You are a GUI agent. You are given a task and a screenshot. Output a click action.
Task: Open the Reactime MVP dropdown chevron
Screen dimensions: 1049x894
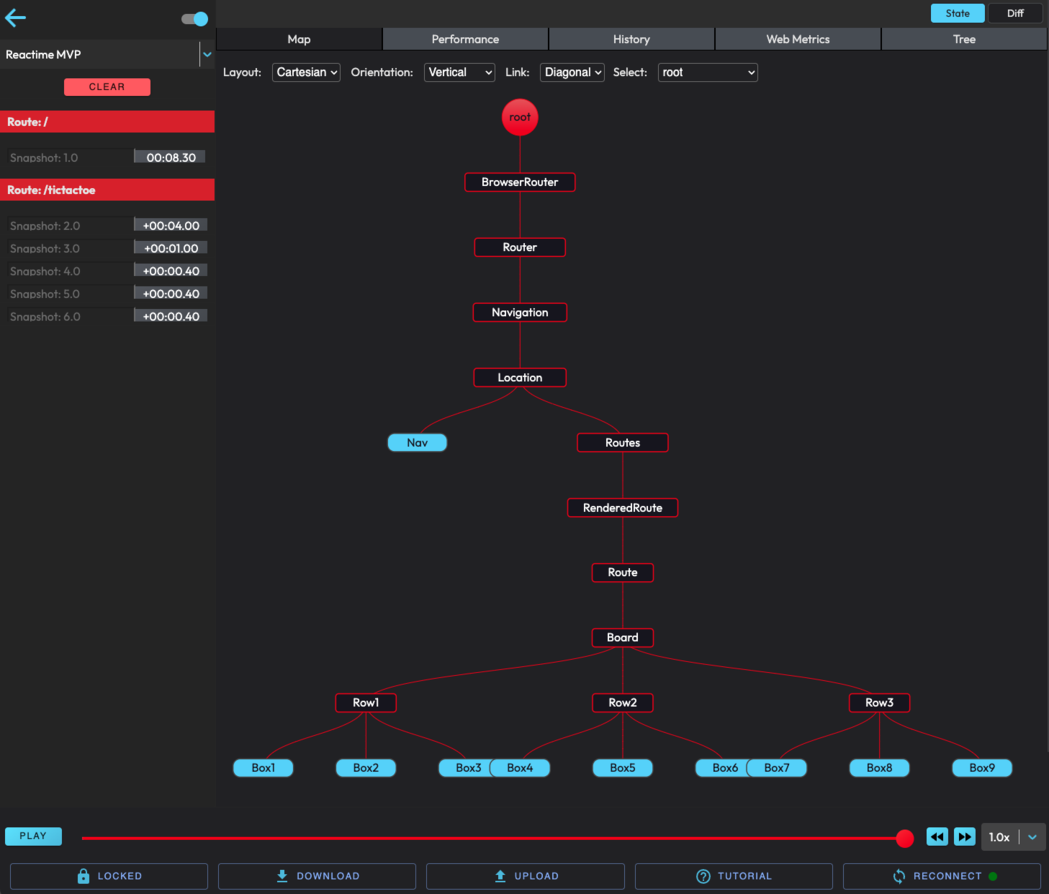pyautogui.click(x=207, y=55)
